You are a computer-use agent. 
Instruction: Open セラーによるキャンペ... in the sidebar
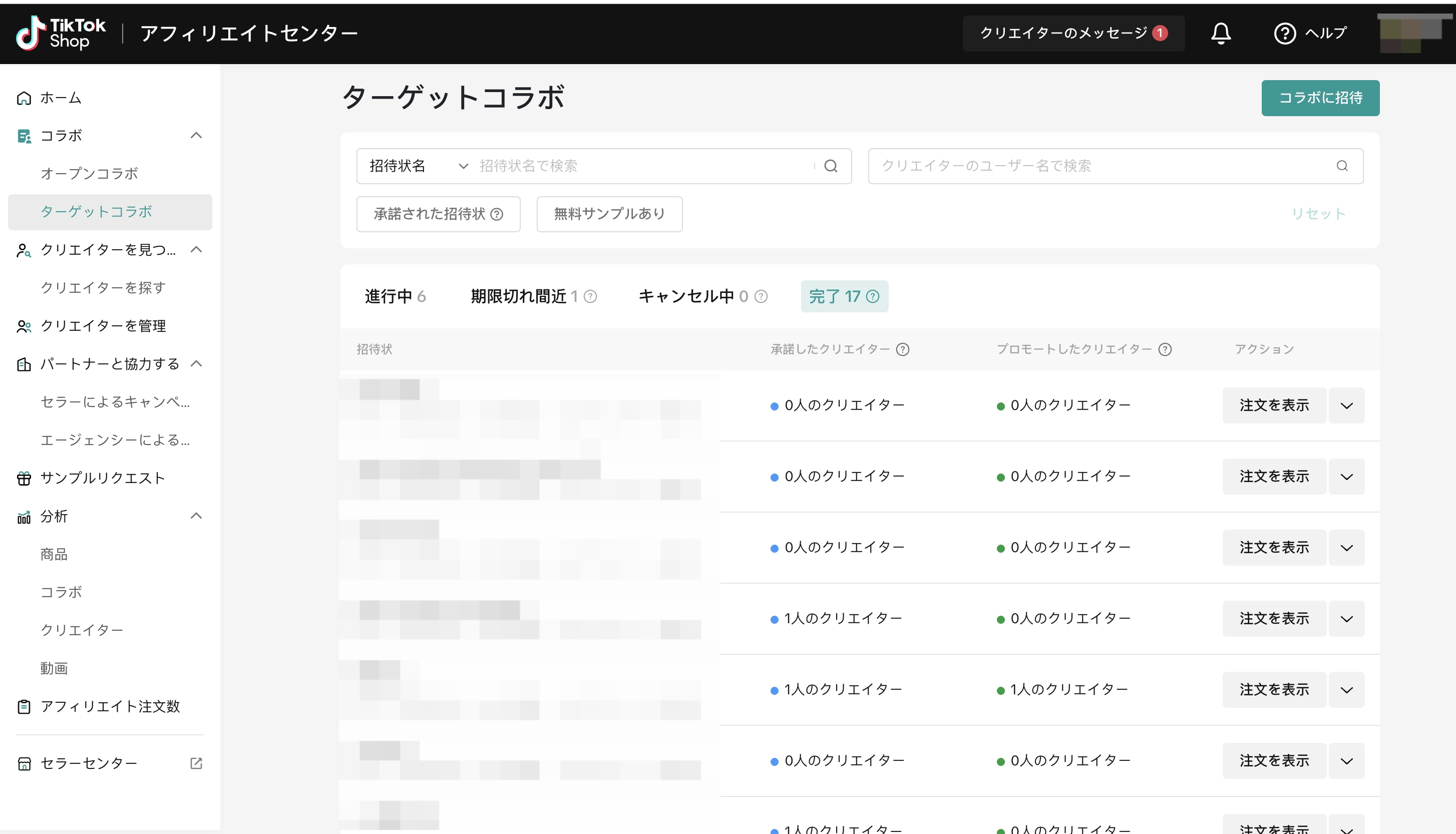pos(115,402)
